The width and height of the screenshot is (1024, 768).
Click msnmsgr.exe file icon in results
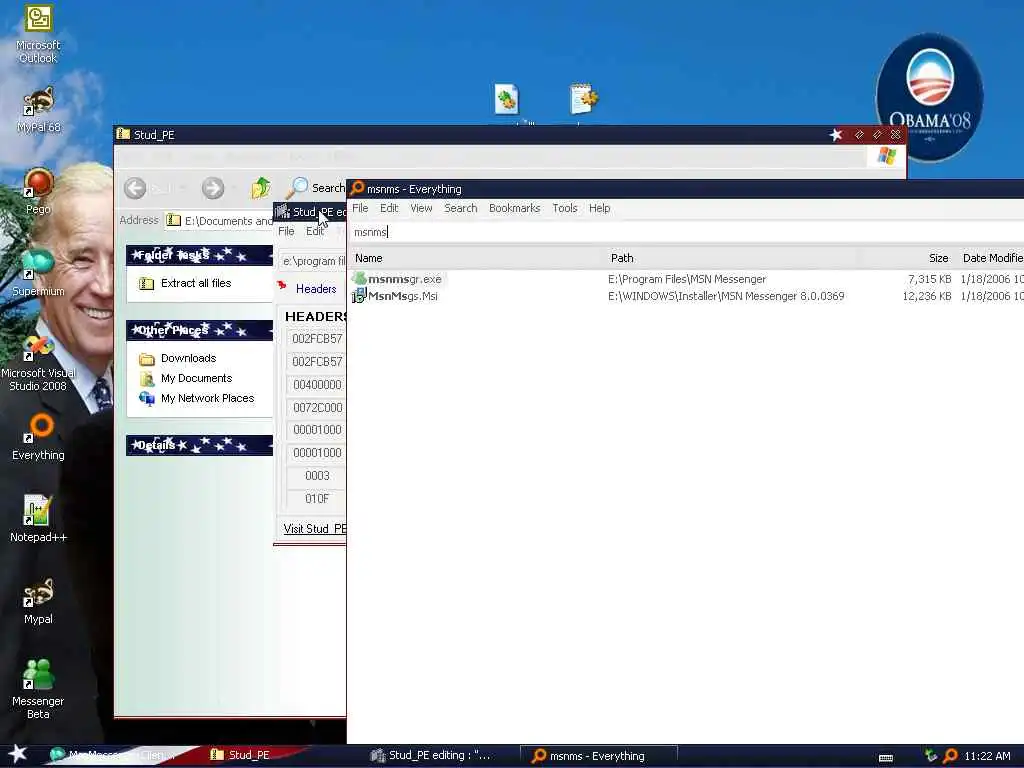[359, 279]
